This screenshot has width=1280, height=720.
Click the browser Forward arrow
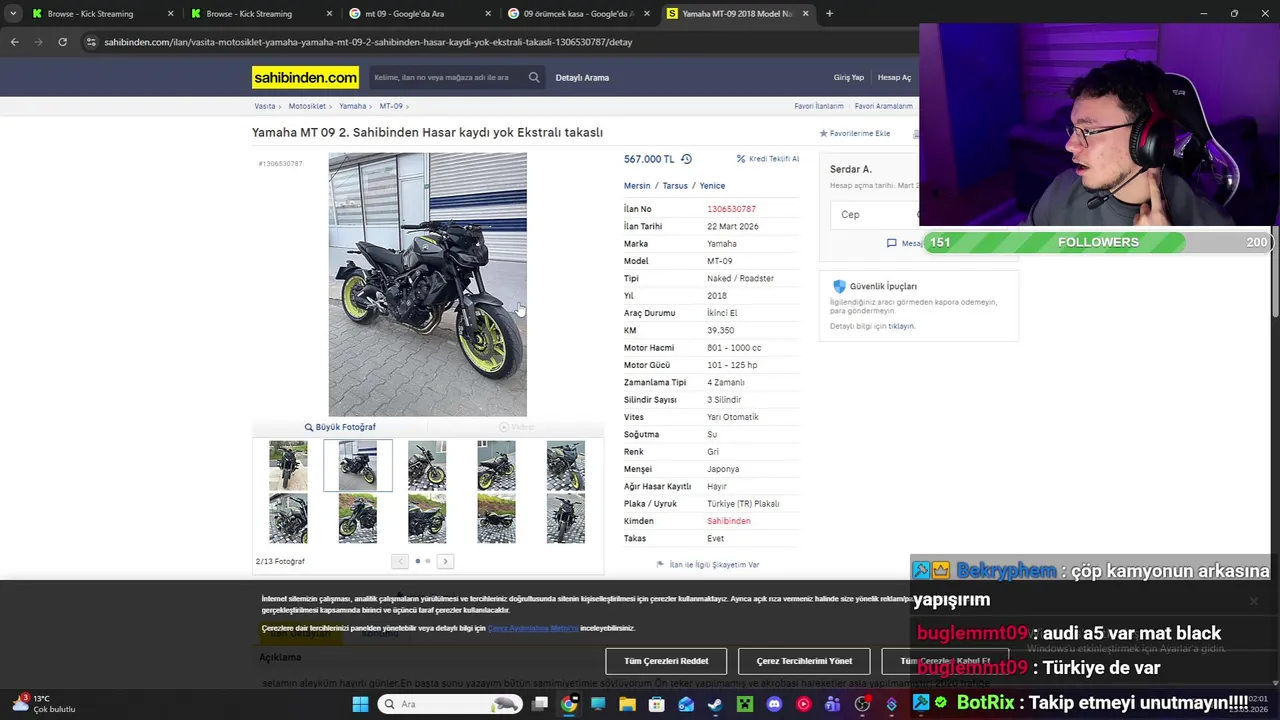tap(38, 42)
